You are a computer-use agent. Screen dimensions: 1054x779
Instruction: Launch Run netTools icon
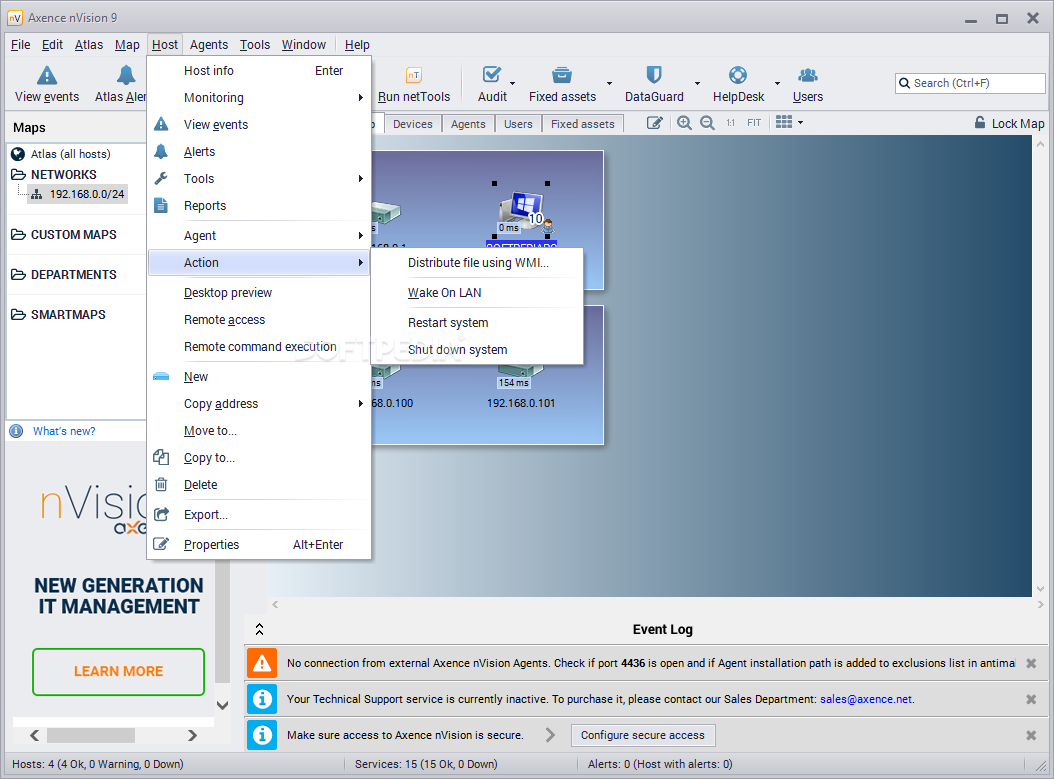(x=413, y=75)
